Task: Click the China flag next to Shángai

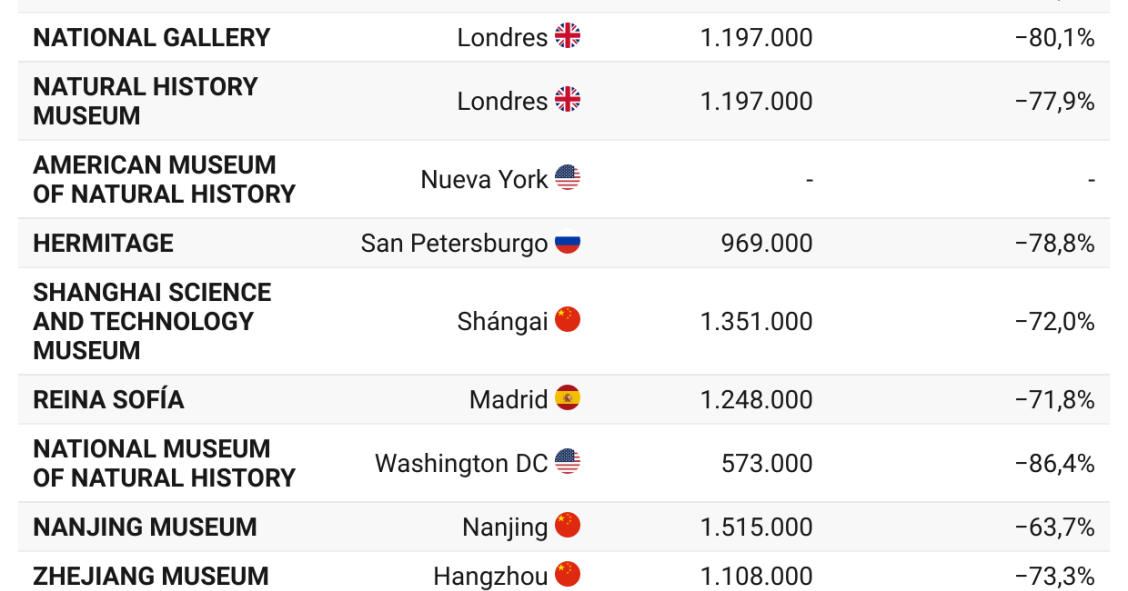Action: pyautogui.click(x=567, y=320)
